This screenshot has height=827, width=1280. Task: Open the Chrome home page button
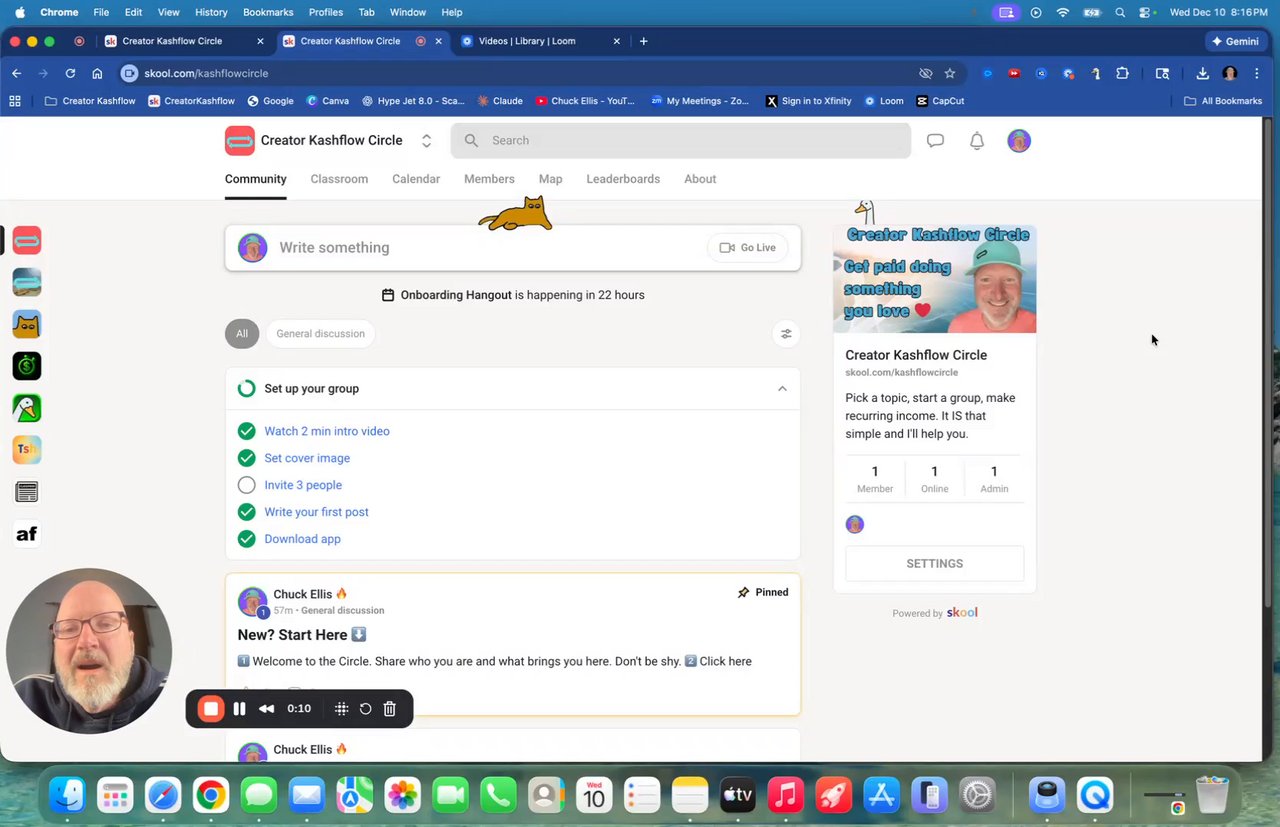(x=97, y=73)
